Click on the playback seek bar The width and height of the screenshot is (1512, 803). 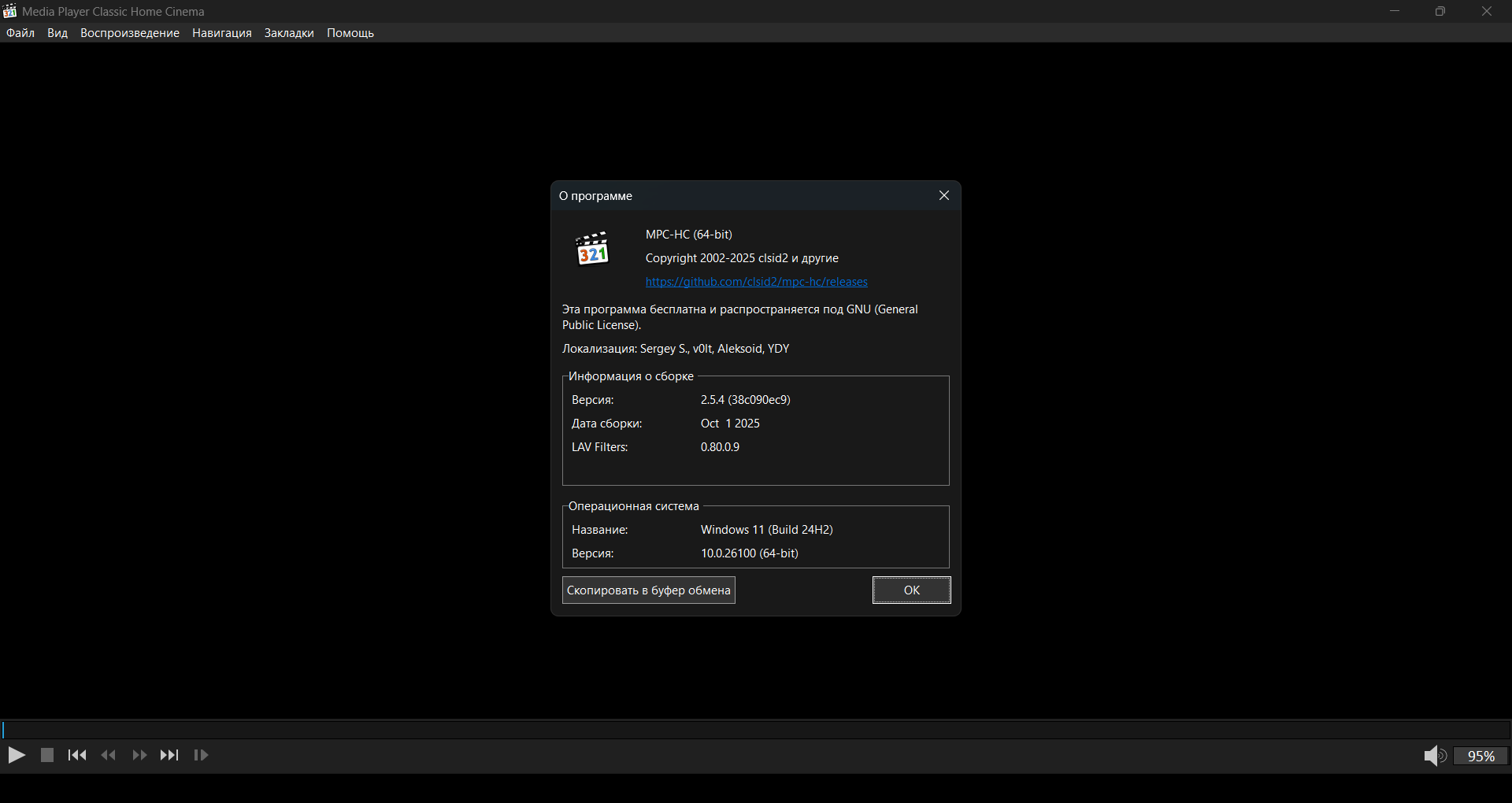(756, 730)
